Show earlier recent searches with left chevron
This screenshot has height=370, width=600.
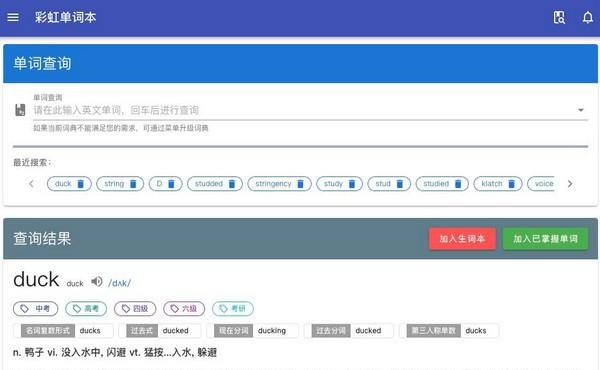pos(31,184)
